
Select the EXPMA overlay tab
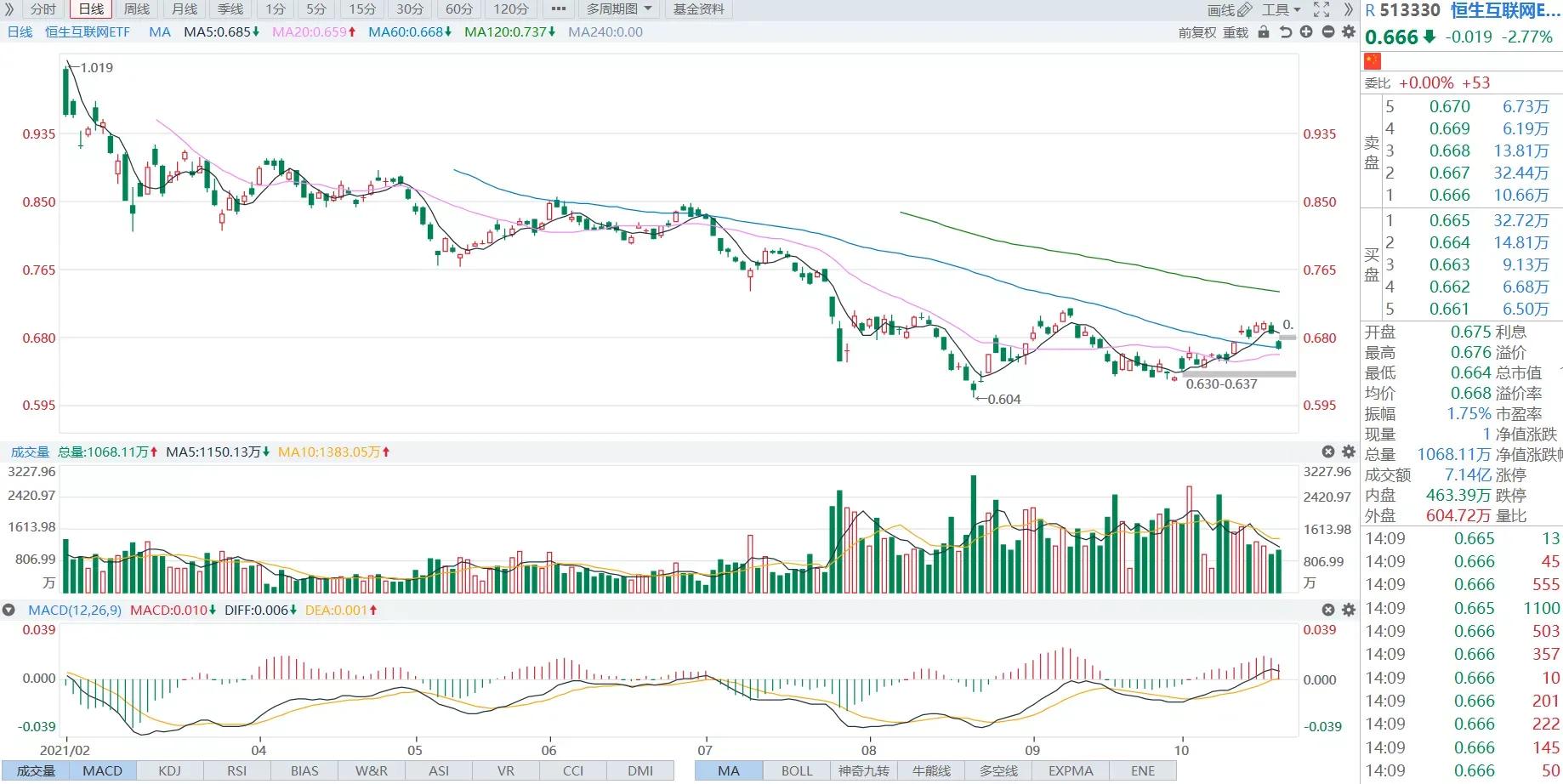(x=1070, y=770)
